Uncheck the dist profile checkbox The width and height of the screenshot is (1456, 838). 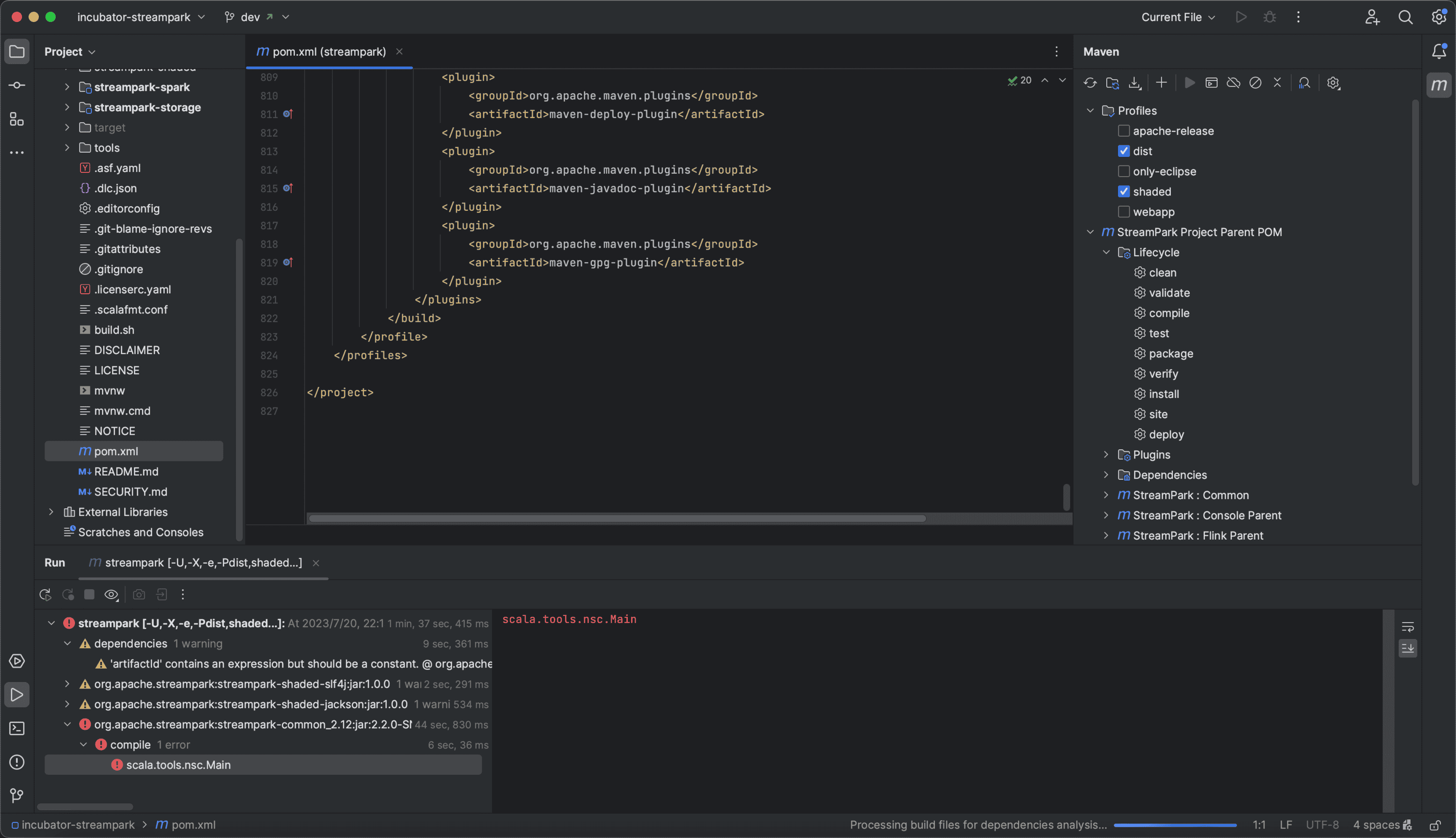pos(1124,151)
